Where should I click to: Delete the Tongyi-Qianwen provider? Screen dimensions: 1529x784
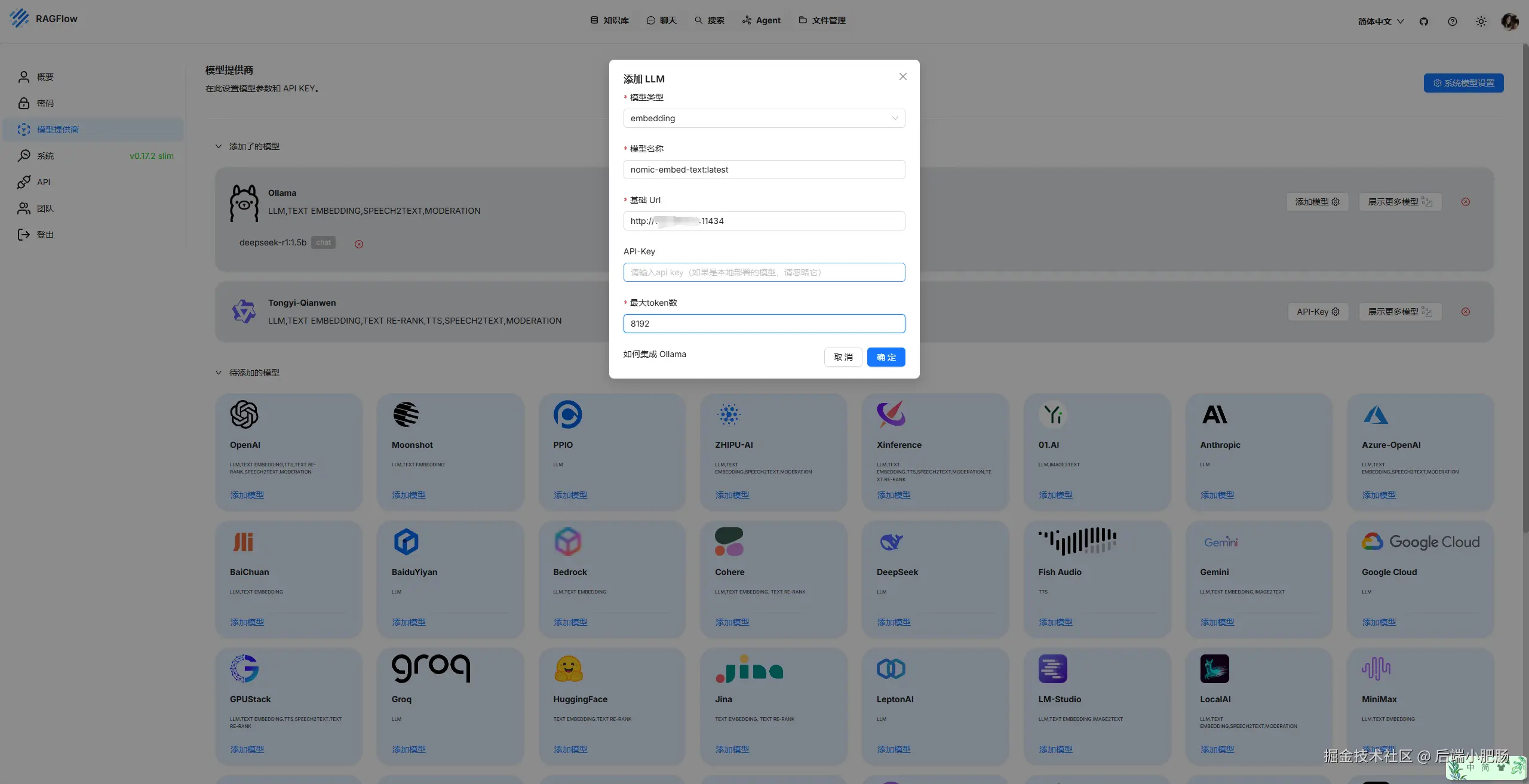pos(1466,312)
